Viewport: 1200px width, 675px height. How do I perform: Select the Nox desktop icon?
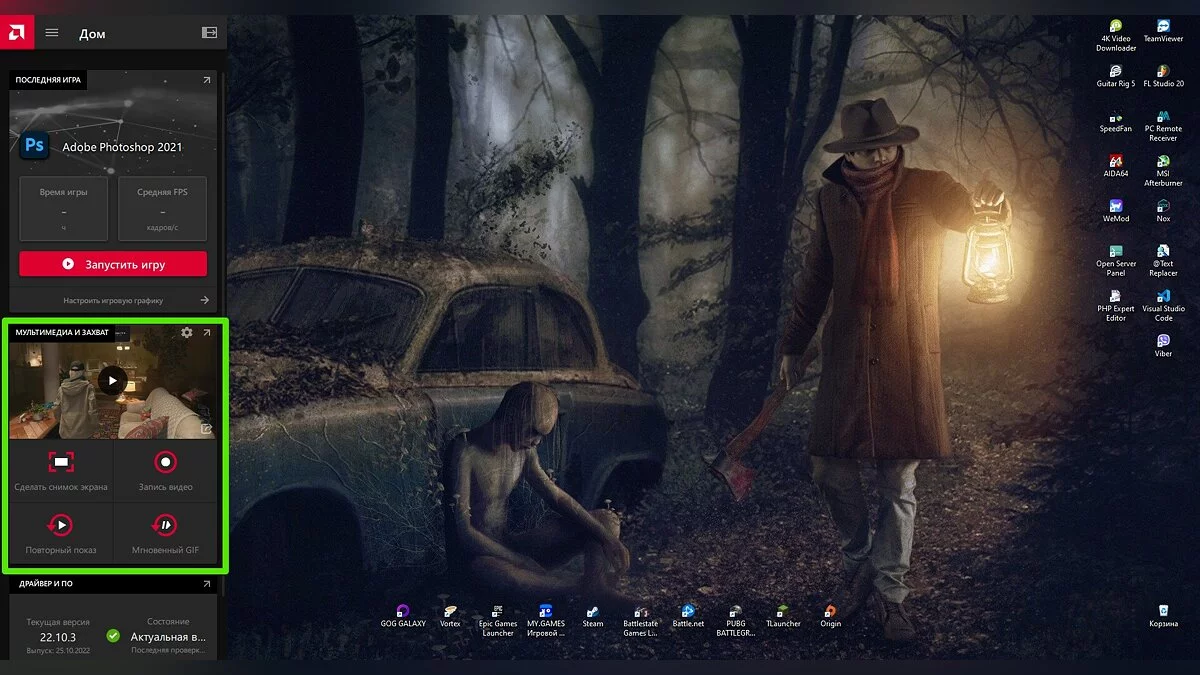click(x=1163, y=211)
